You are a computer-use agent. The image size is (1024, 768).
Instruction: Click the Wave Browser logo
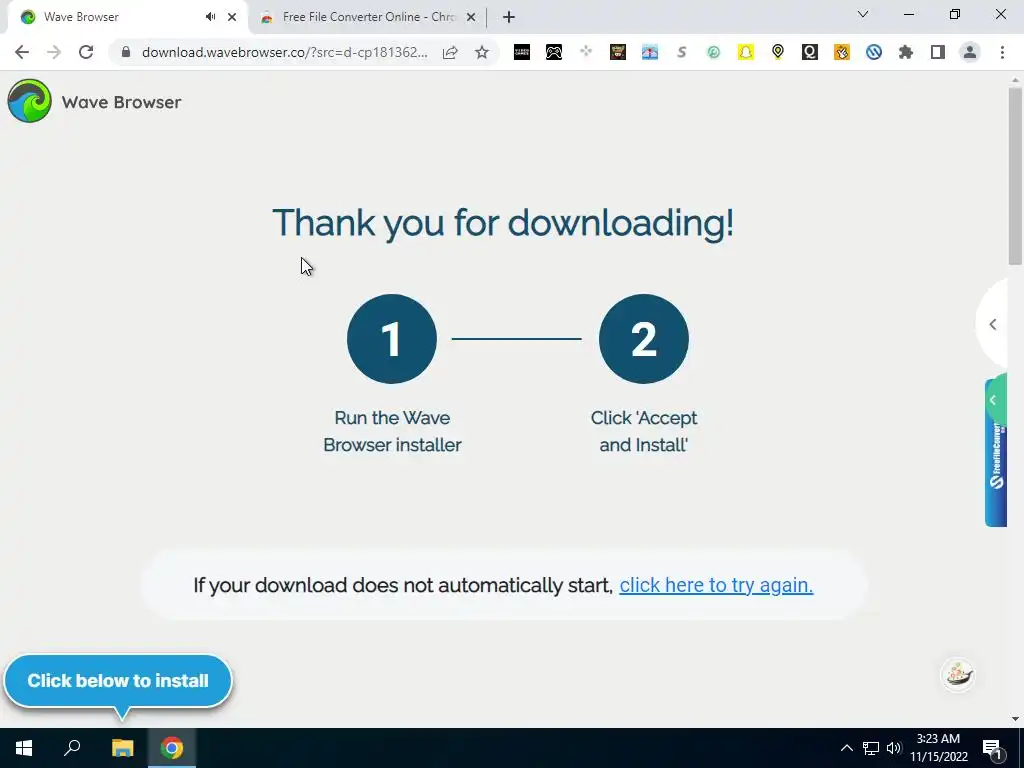[x=29, y=101]
